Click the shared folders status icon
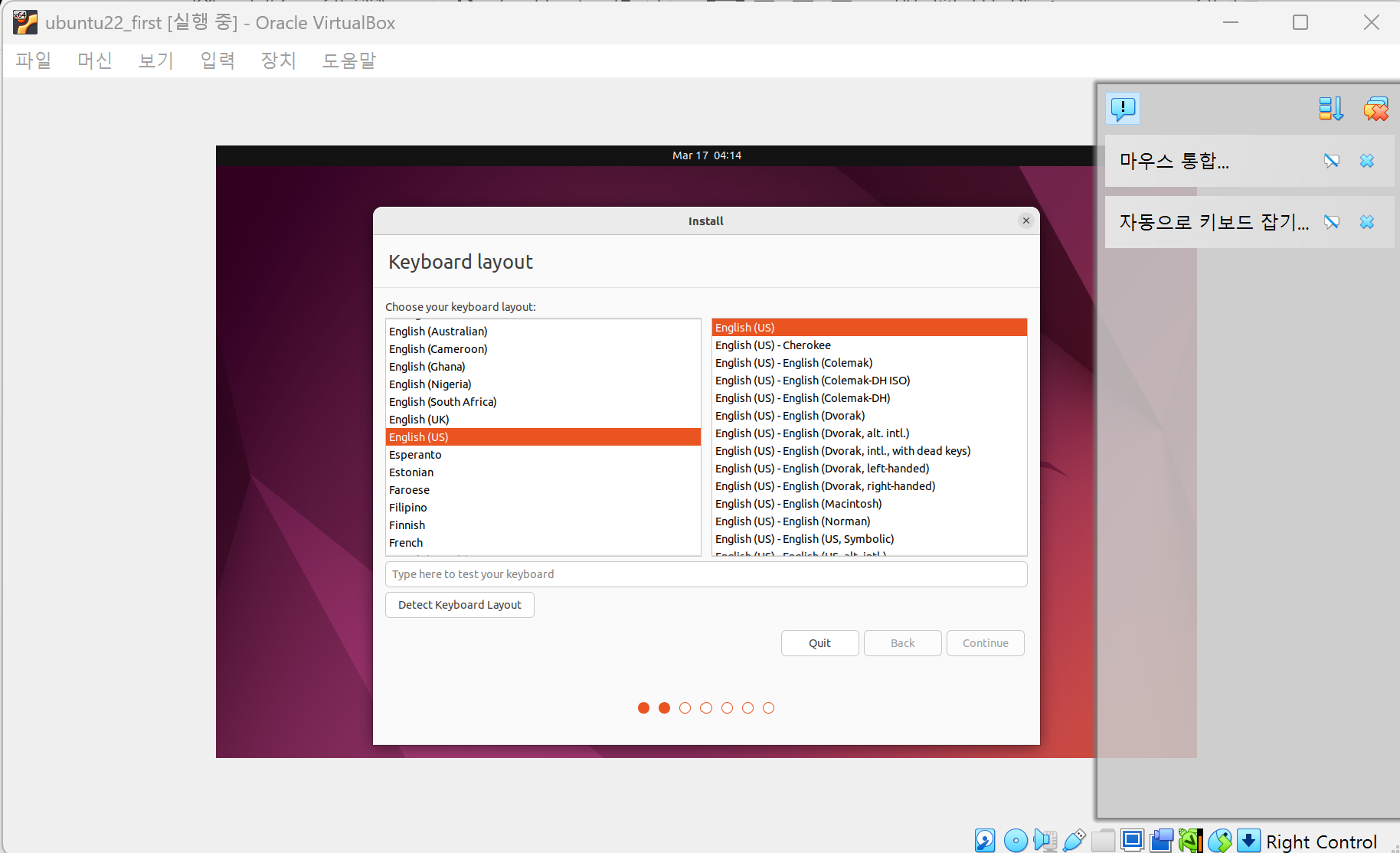Image resolution: width=1400 pixels, height=853 pixels. point(1104,840)
